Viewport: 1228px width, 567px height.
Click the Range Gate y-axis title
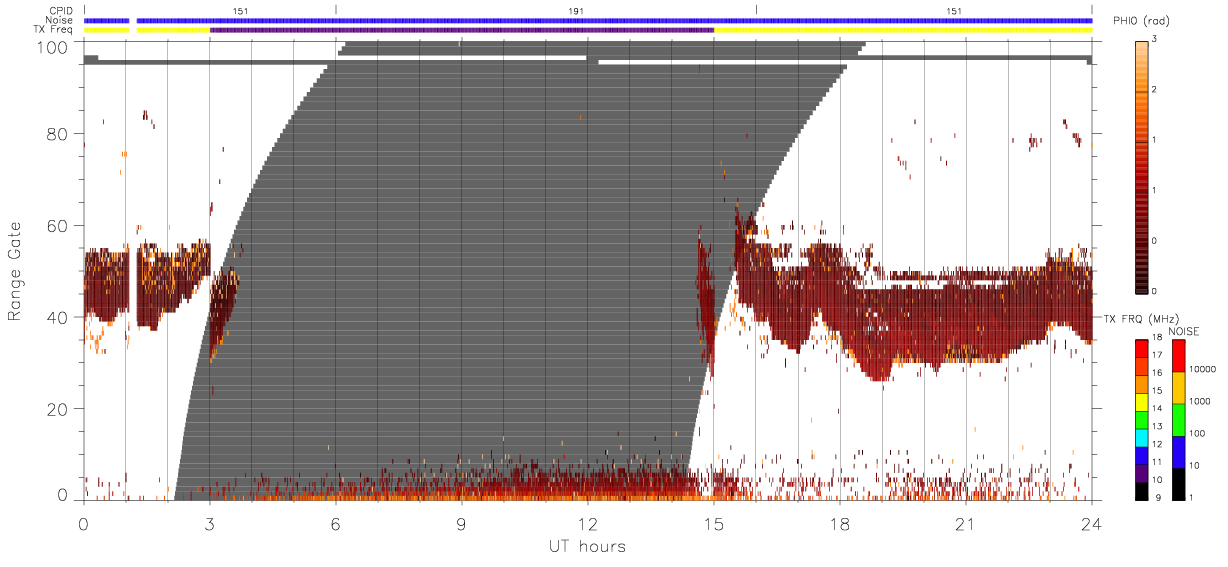(x=16, y=272)
